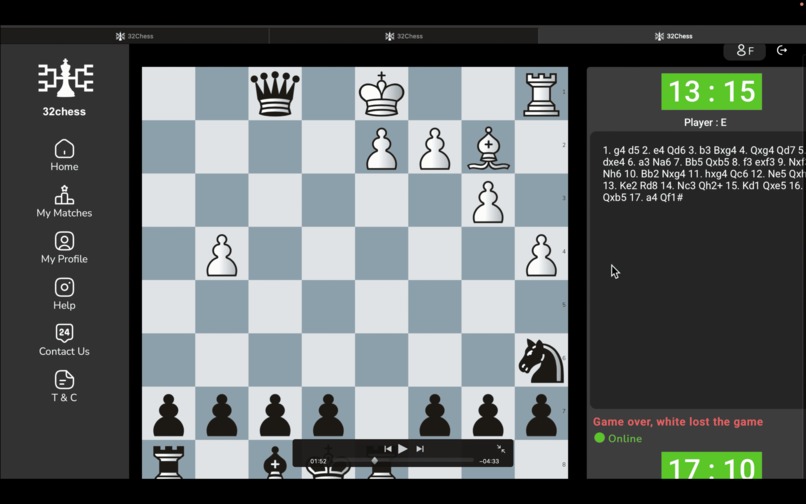Screen dimensions: 806x504
Task: Select the white king piece
Action: (x=381, y=94)
